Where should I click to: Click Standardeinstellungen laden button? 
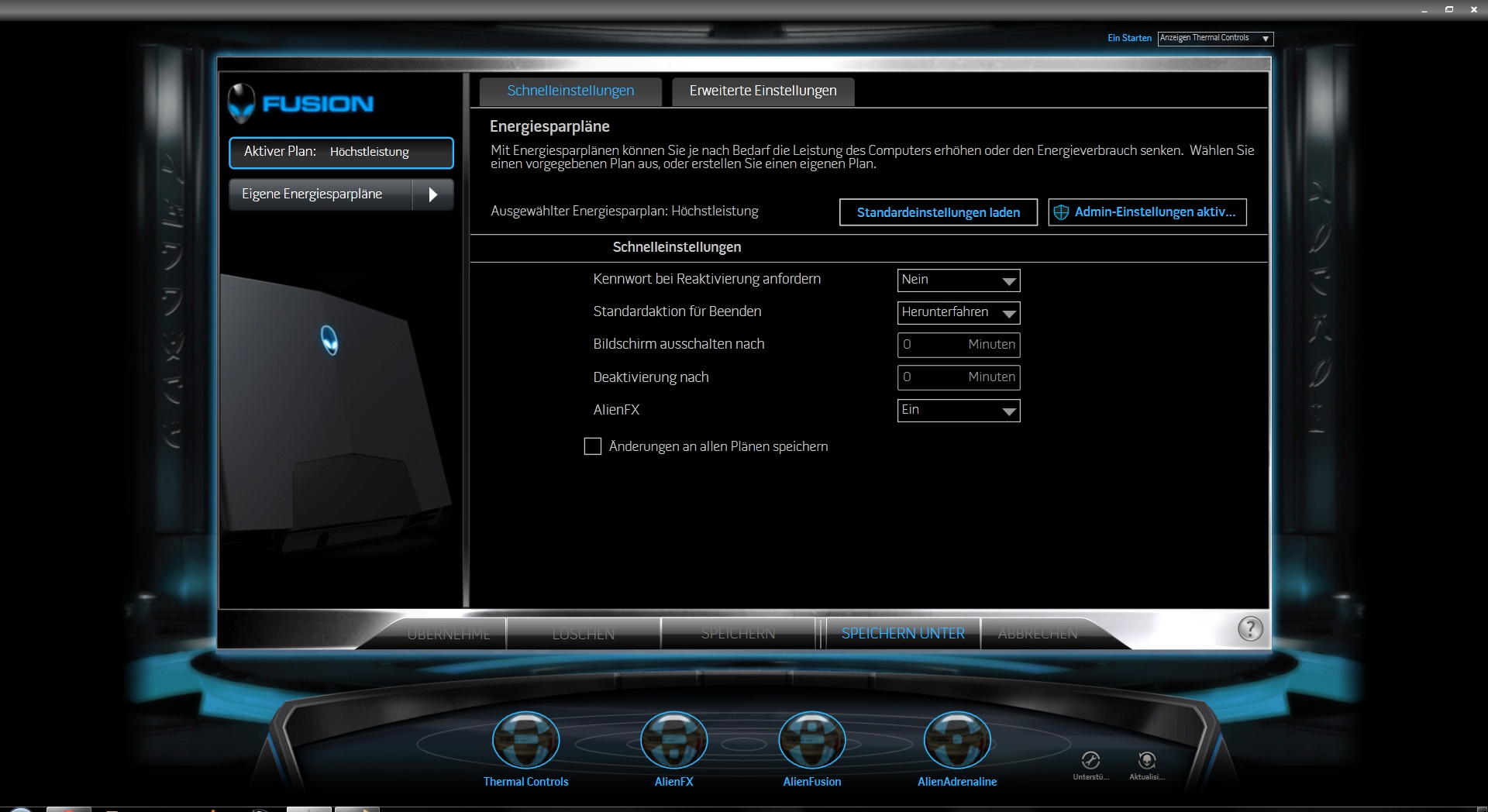point(939,212)
